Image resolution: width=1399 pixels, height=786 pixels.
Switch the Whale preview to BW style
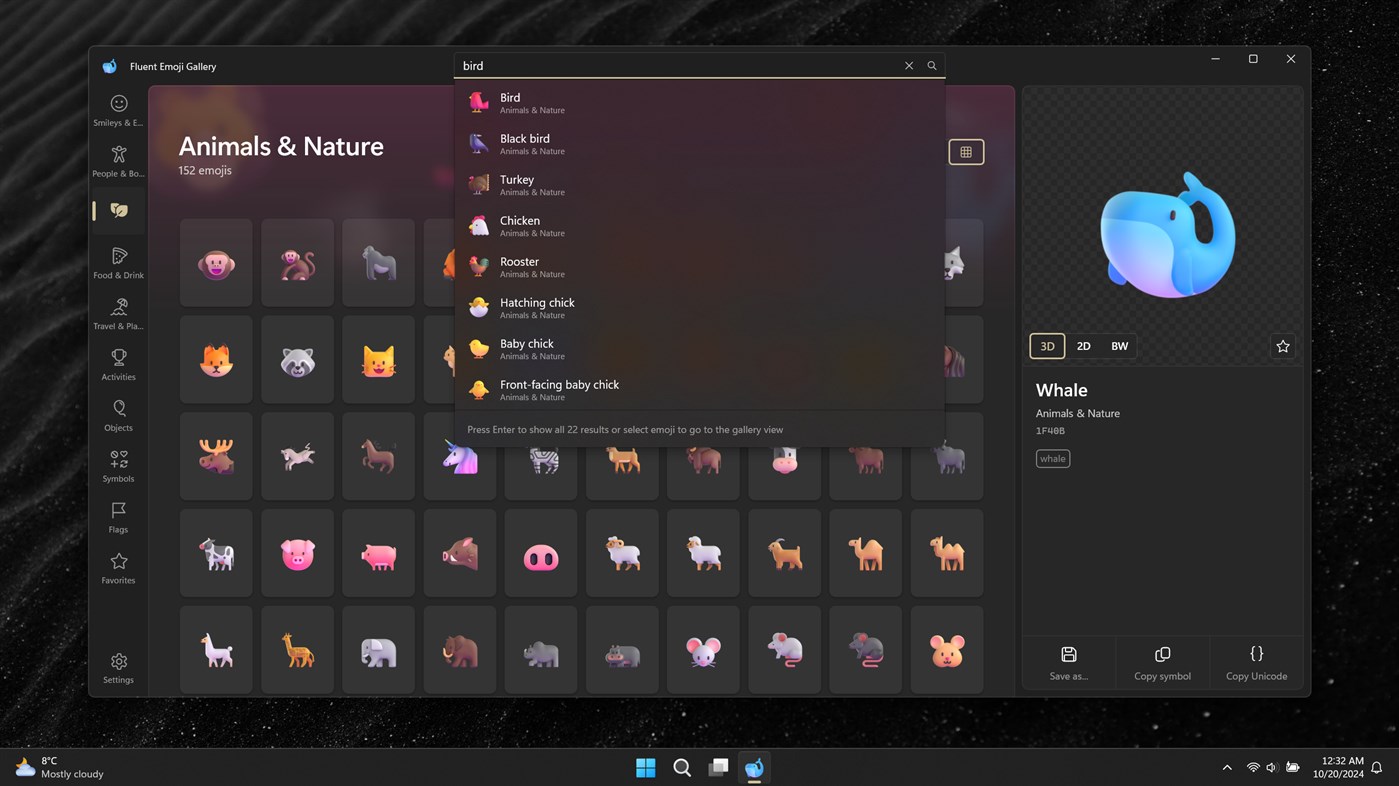click(1119, 345)
